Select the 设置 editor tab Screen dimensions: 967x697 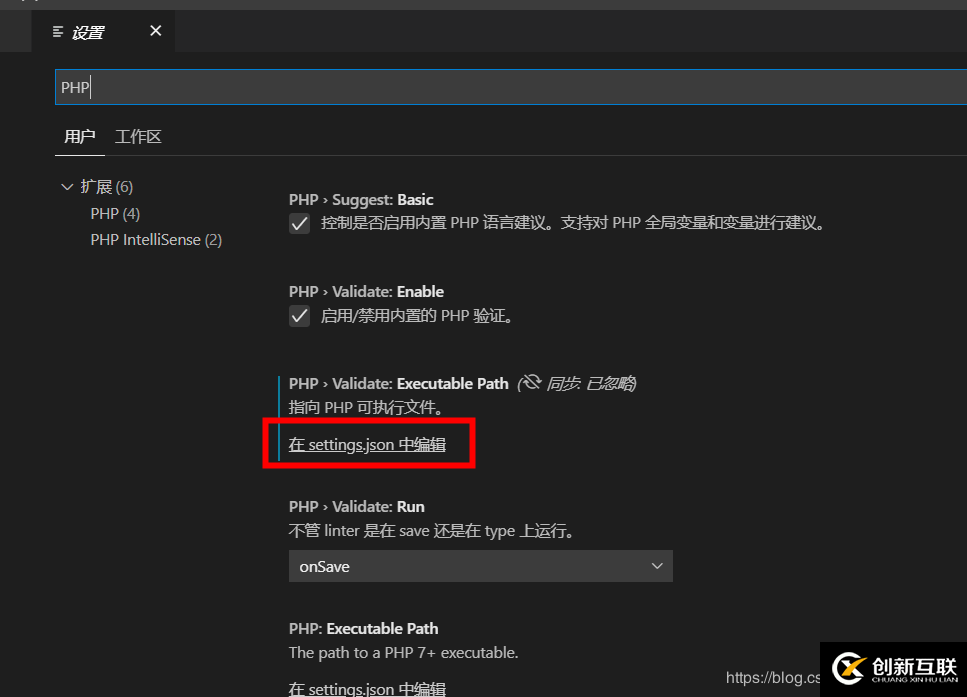pos(103,31)
